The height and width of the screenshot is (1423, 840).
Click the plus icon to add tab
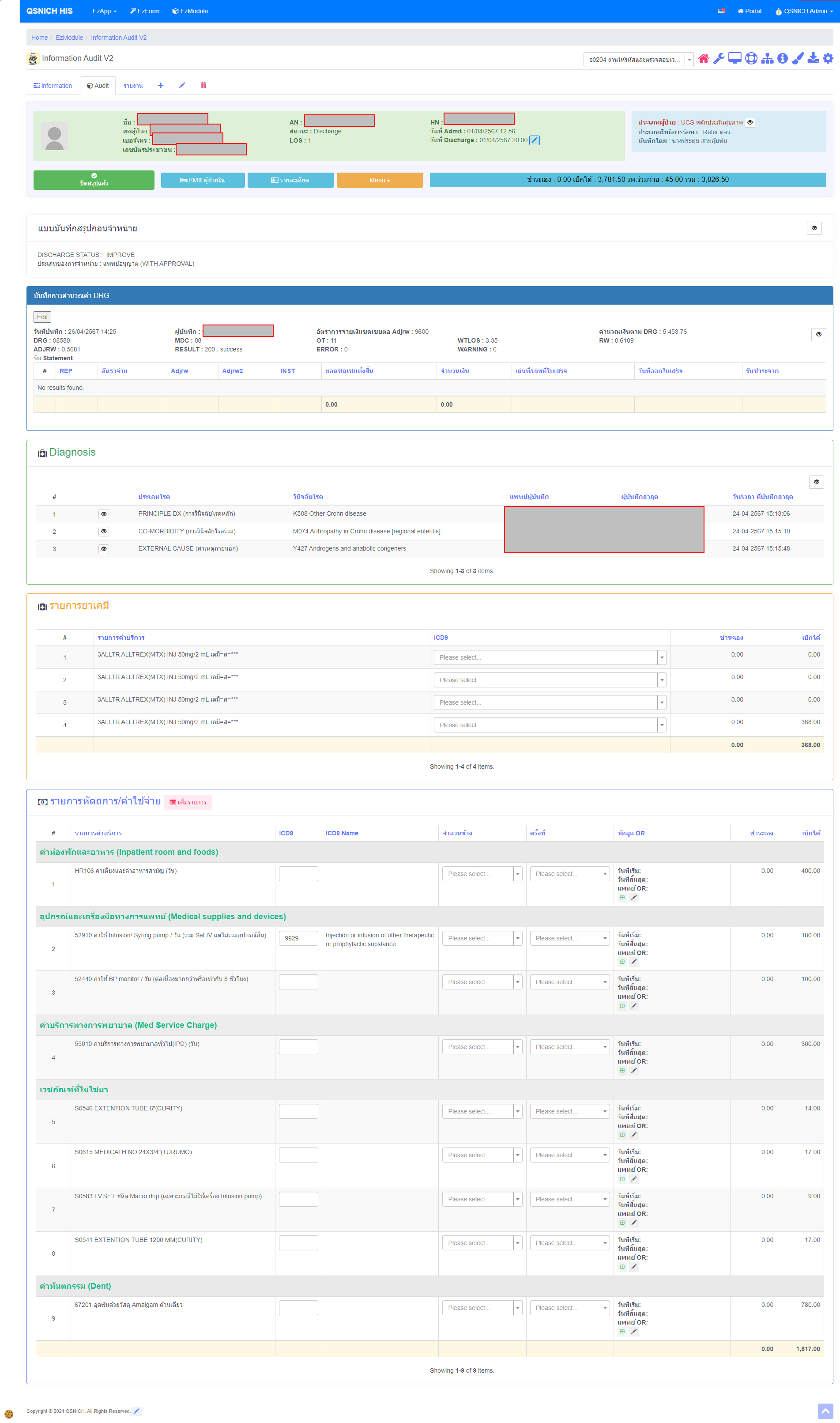pyautogui.click(x=161, y=86)
